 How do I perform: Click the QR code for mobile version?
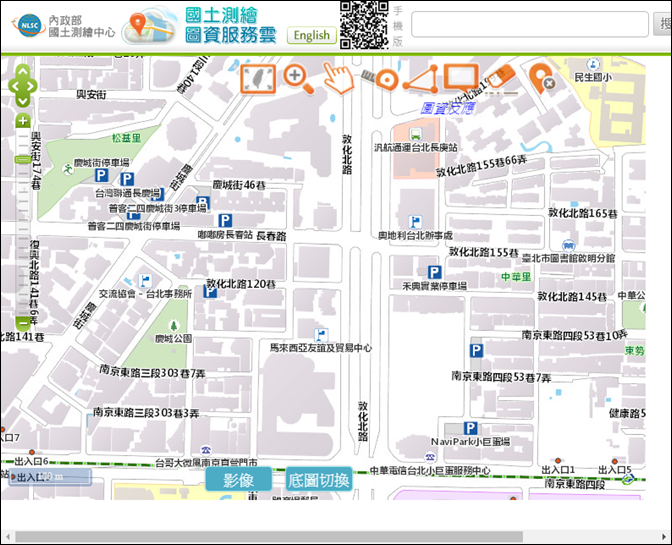click(x=364, y=25)
